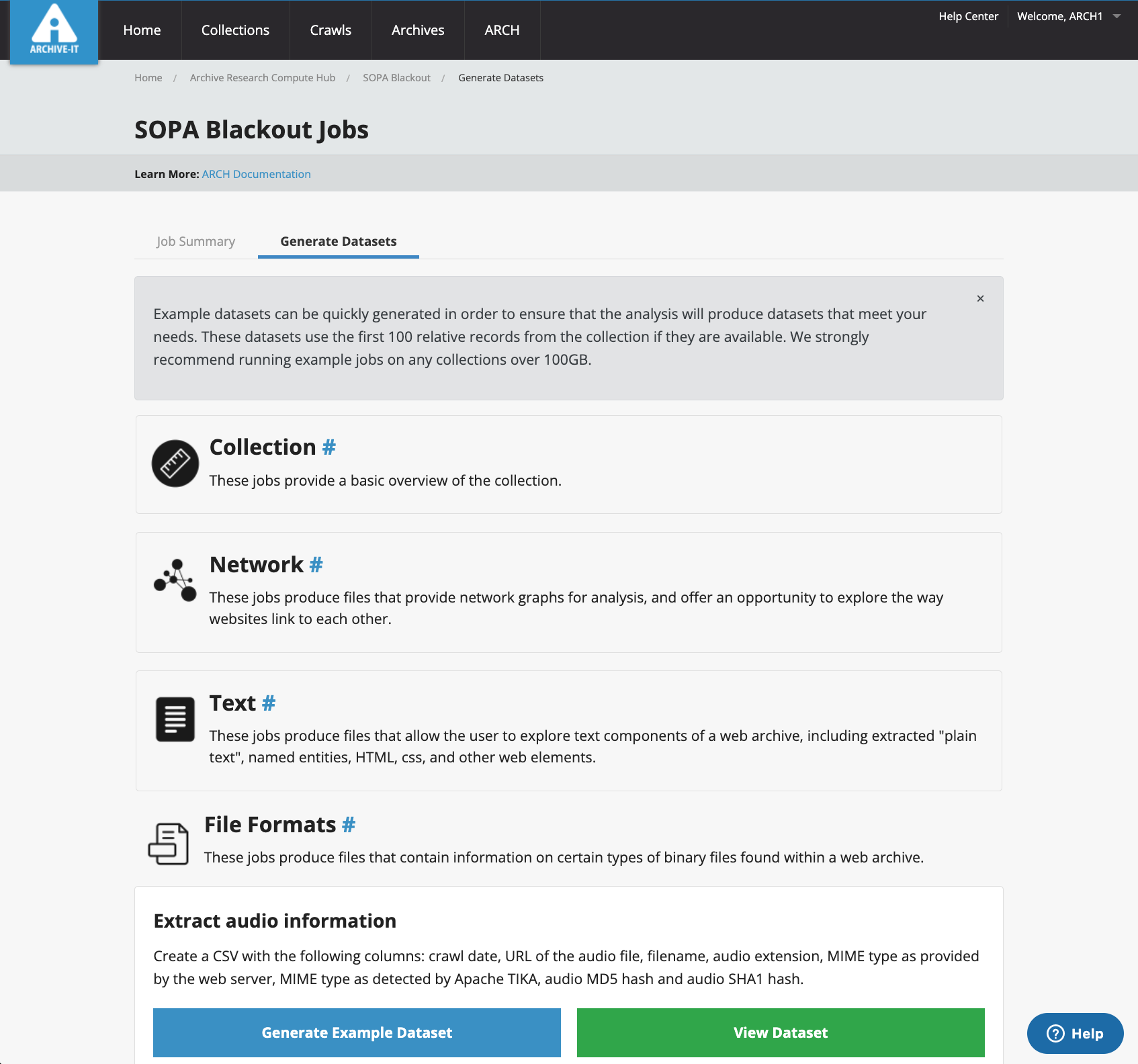Click the hash anchor beside File Formats
1138x1064 pixels.
pyautogui.click(x=349, y=825)
